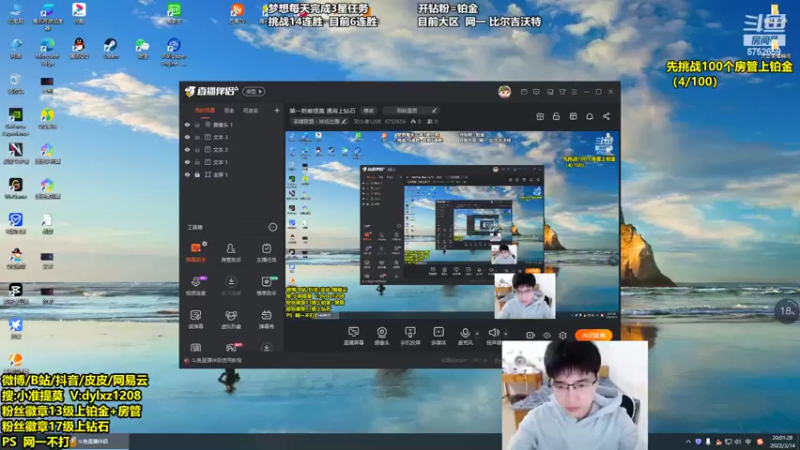Add a 多媒体 media source

click(x=438, y=336)
